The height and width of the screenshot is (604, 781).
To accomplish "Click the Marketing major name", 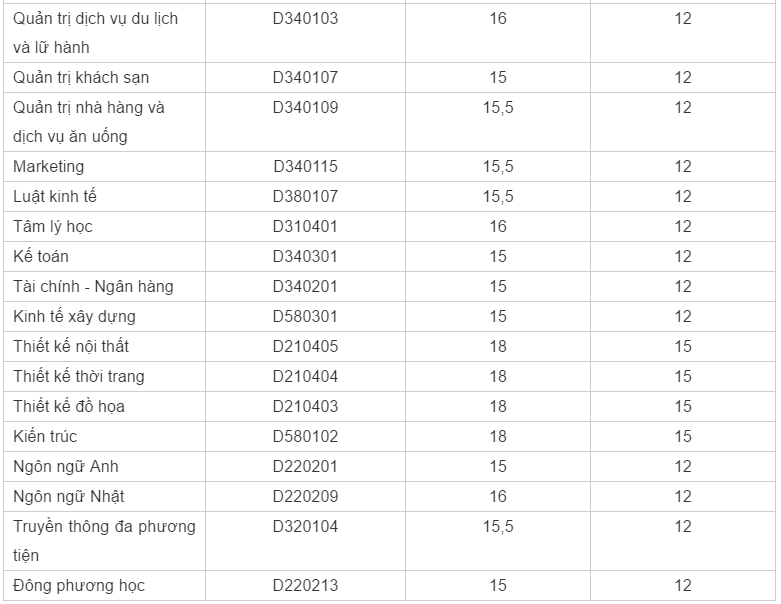I will (49, 167).
